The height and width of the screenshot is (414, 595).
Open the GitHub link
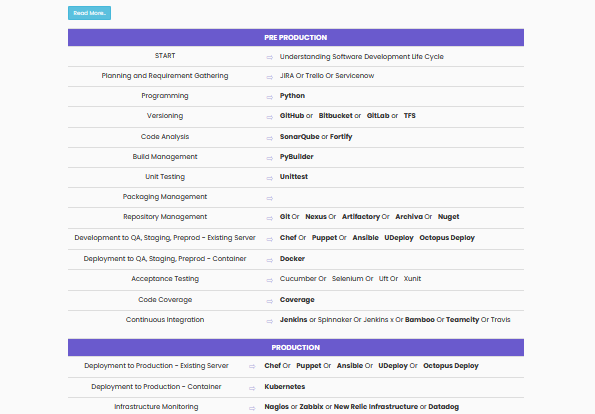292,116
